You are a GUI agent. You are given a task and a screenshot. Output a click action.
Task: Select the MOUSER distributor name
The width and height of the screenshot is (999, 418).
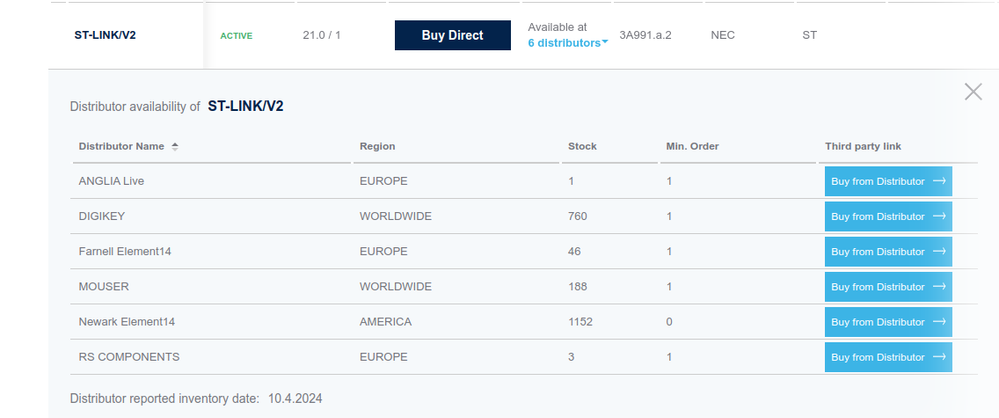(104, 287)
